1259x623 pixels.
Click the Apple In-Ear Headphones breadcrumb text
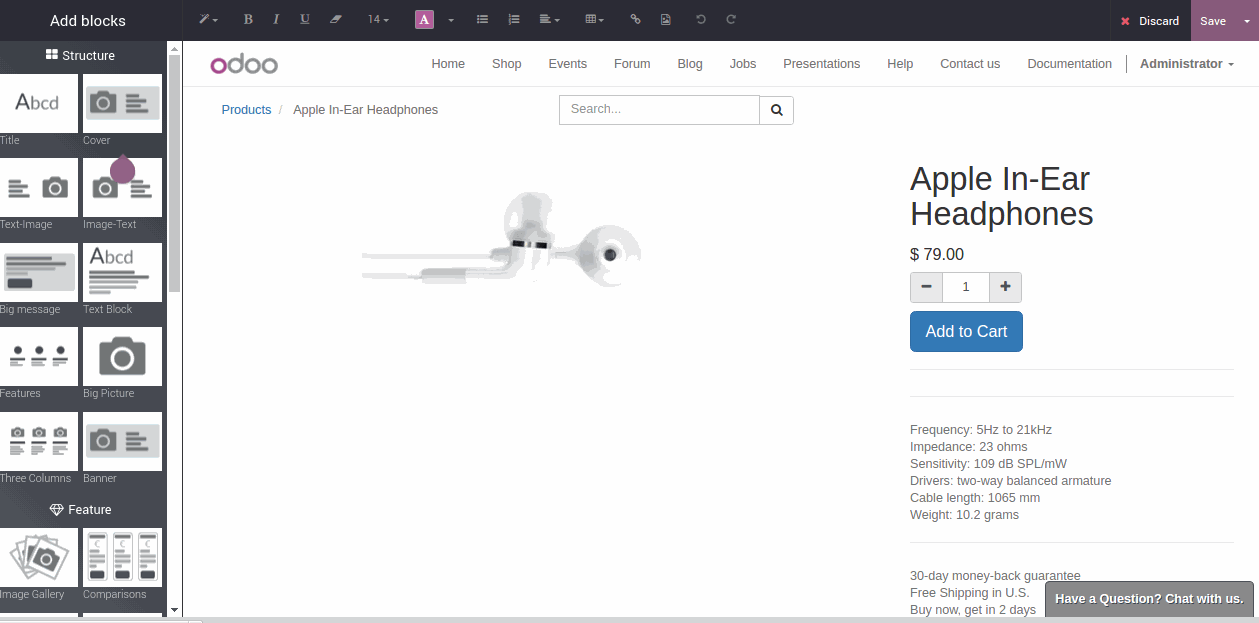(366, 110)
